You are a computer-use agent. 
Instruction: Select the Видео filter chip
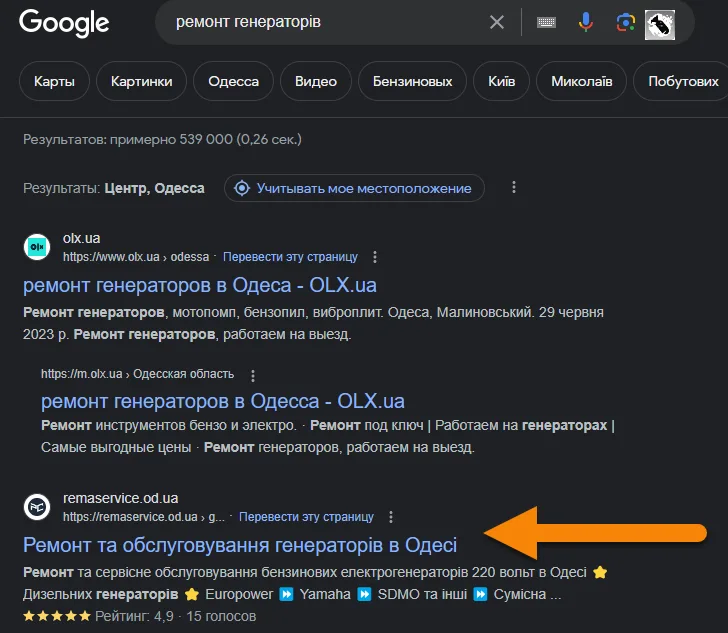tap(316, 81)
